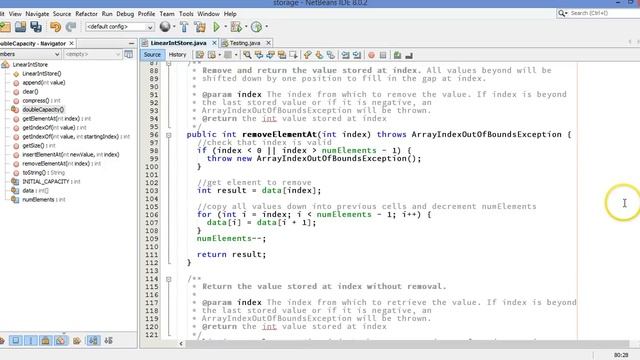This screenshot has height=360, width=640.
Task: Minimize the Navigator panel
Action: pos(131,43)
